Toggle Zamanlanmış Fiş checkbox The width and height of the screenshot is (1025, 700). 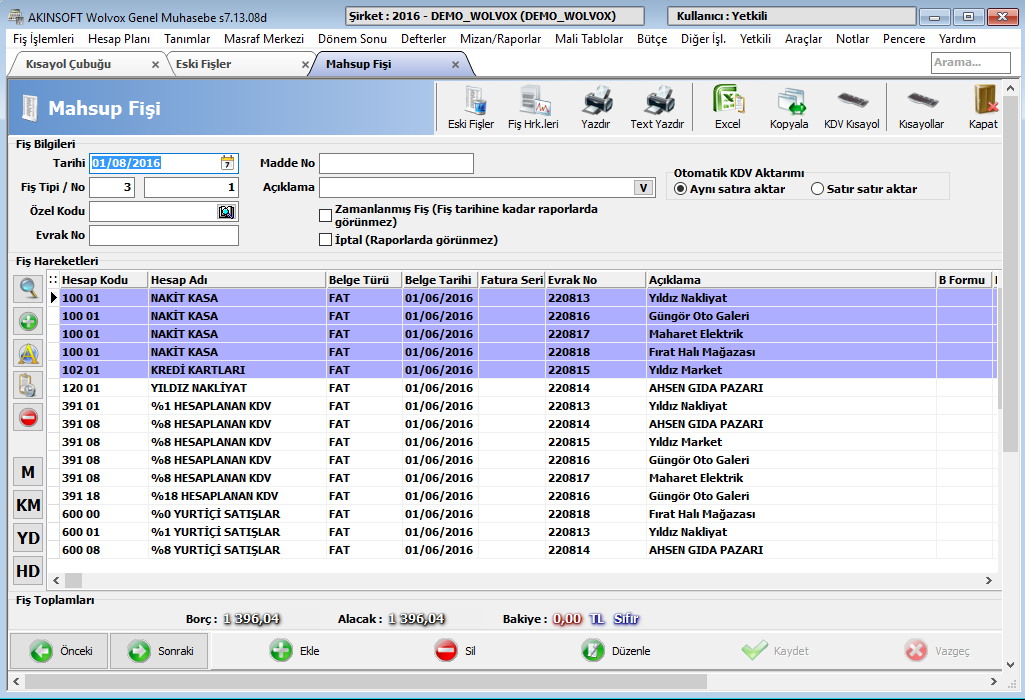pyautogui.click(x=326, y=216)
